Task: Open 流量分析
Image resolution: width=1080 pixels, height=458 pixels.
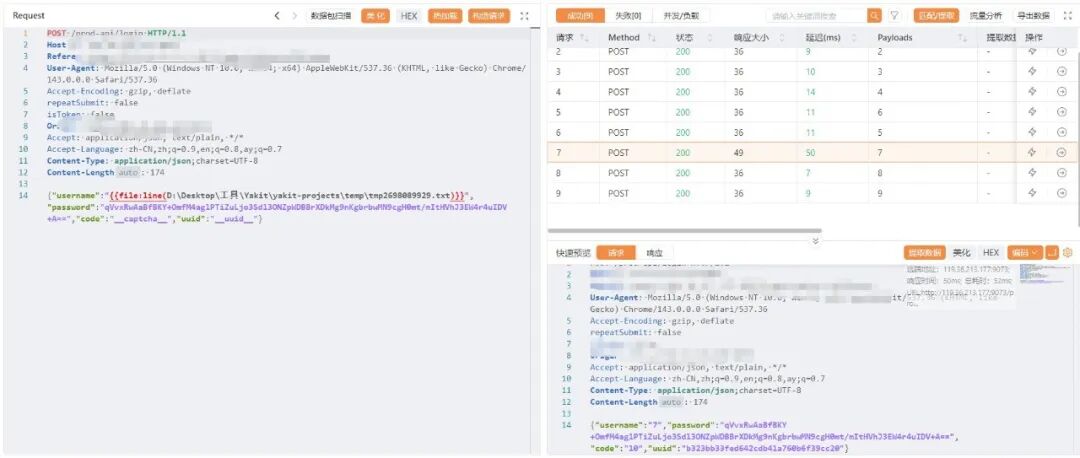Action: (x=986, y=15)
